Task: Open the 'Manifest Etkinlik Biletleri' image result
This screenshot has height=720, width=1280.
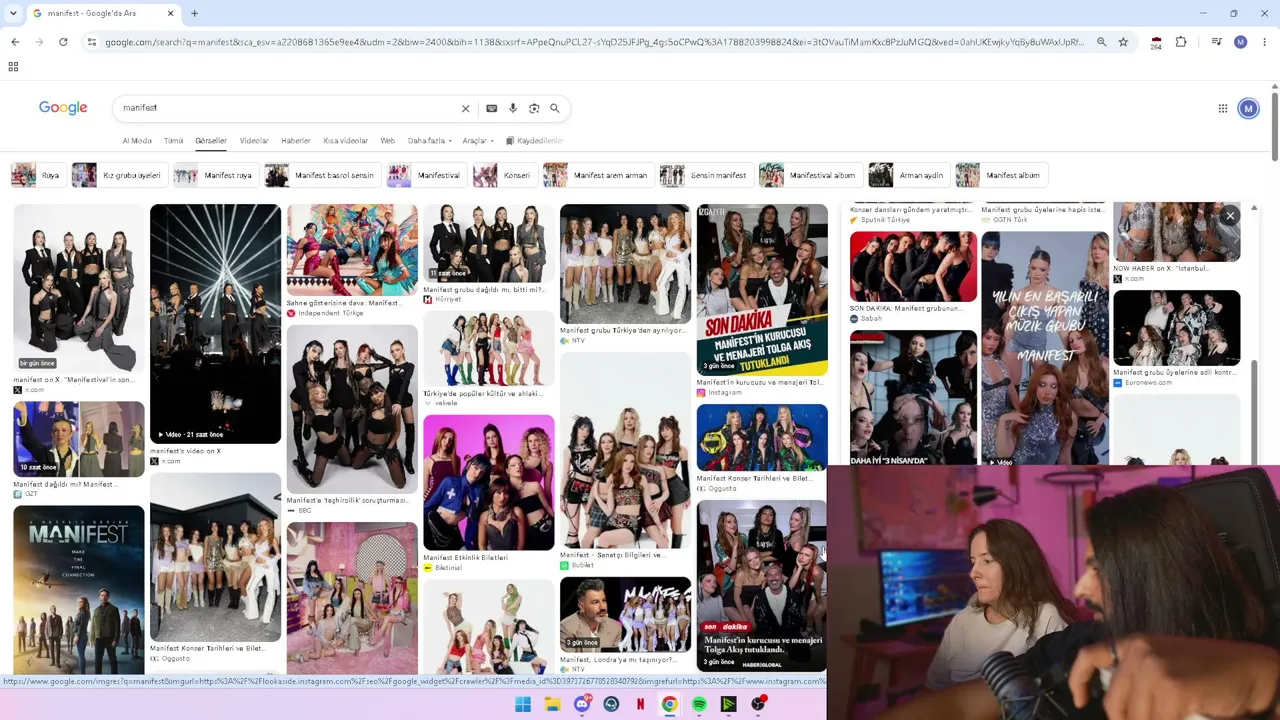Action: [x=488, y=482]
